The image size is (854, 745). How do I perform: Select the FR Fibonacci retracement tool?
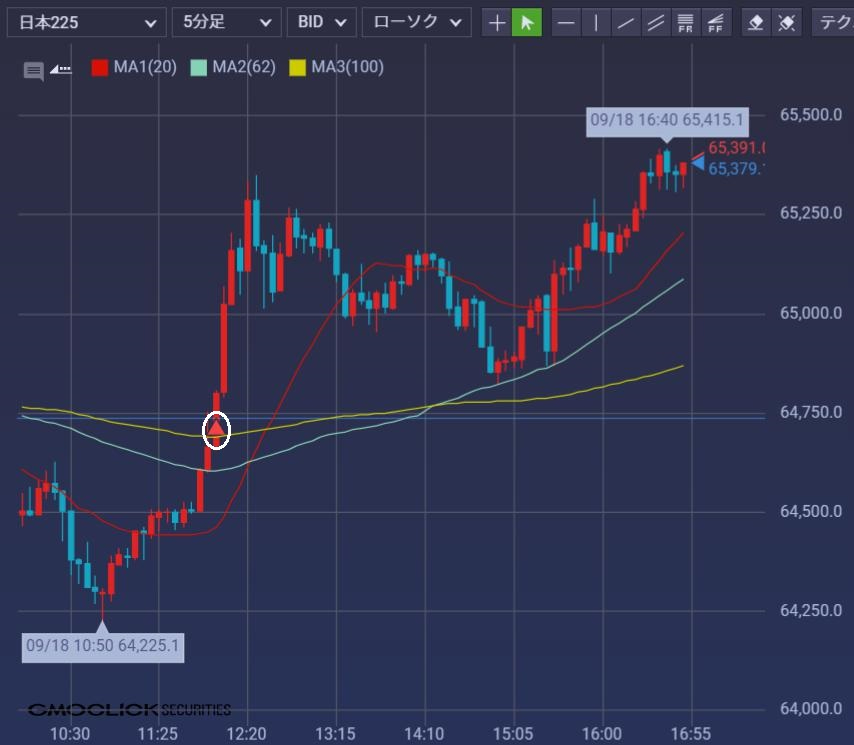pos(686,22)
